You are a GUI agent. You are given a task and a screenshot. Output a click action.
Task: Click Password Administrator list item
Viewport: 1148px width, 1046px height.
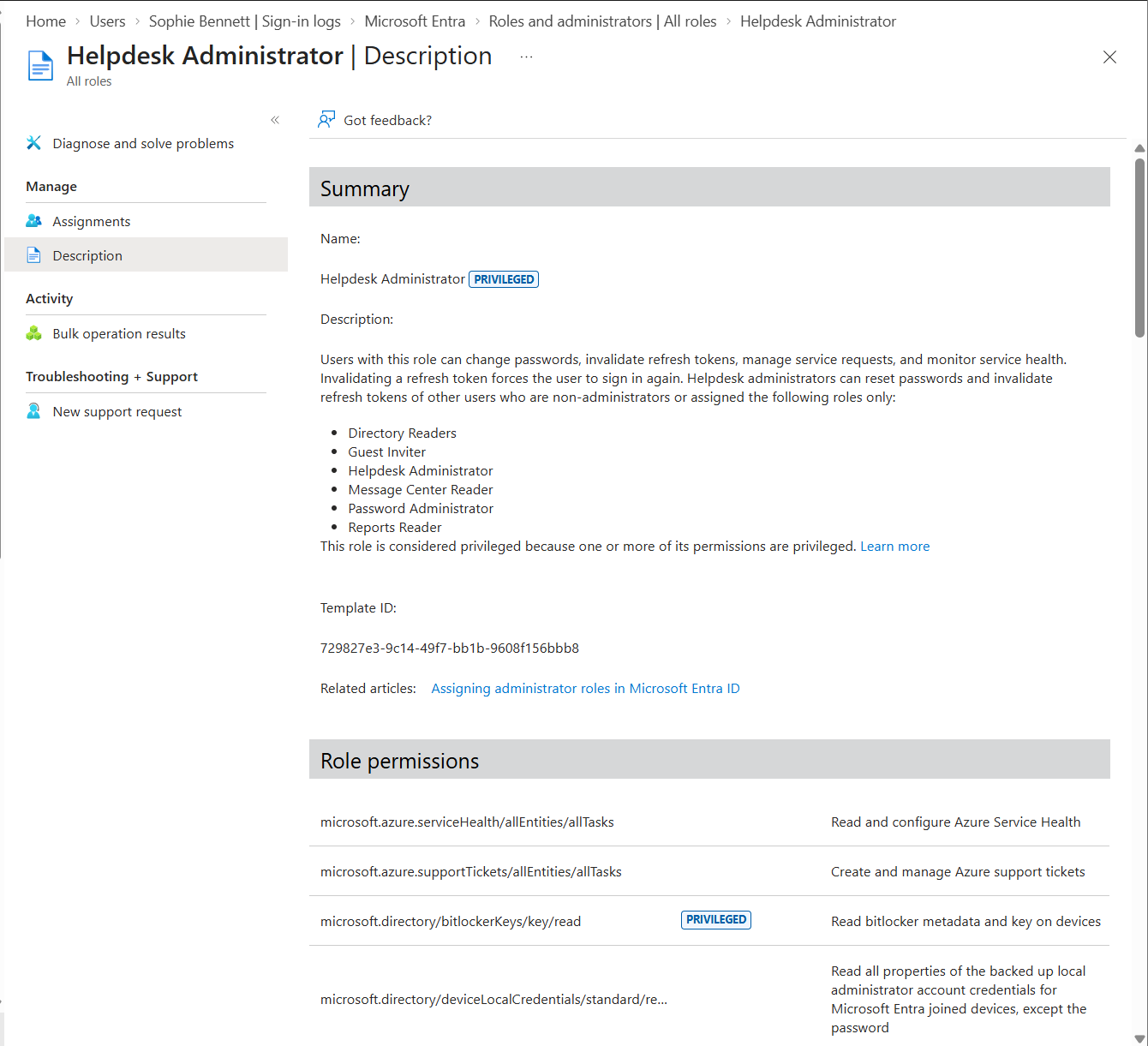pyautogui.click(x=421, y=508)
